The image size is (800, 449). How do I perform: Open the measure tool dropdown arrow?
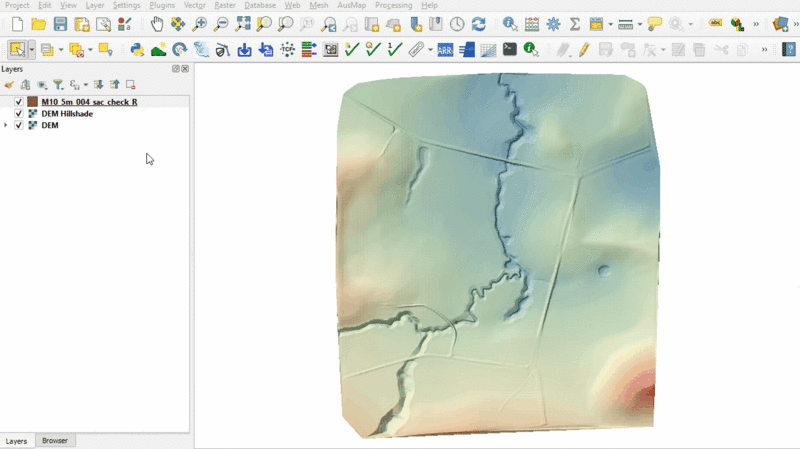click(640, 24)
